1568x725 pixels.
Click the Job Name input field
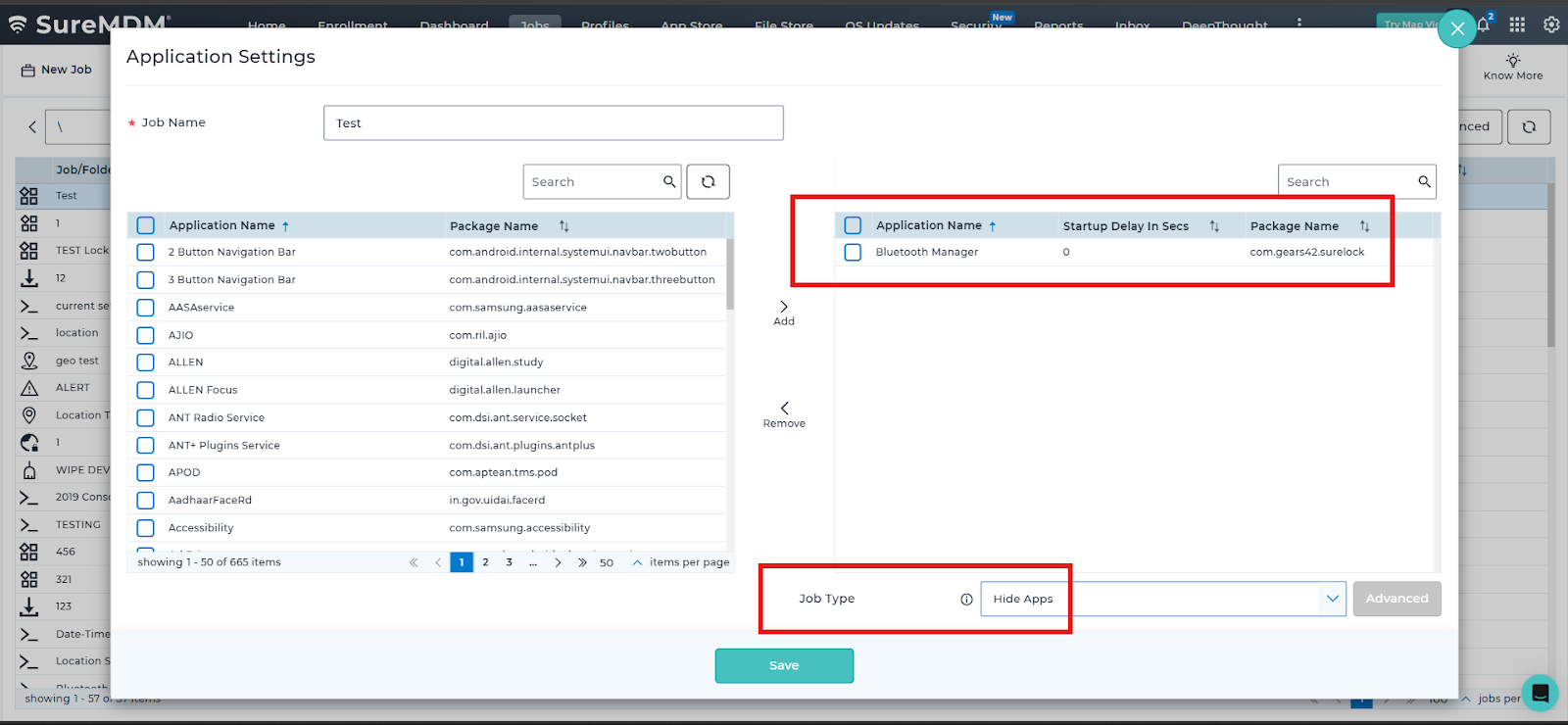pos(553,123)
